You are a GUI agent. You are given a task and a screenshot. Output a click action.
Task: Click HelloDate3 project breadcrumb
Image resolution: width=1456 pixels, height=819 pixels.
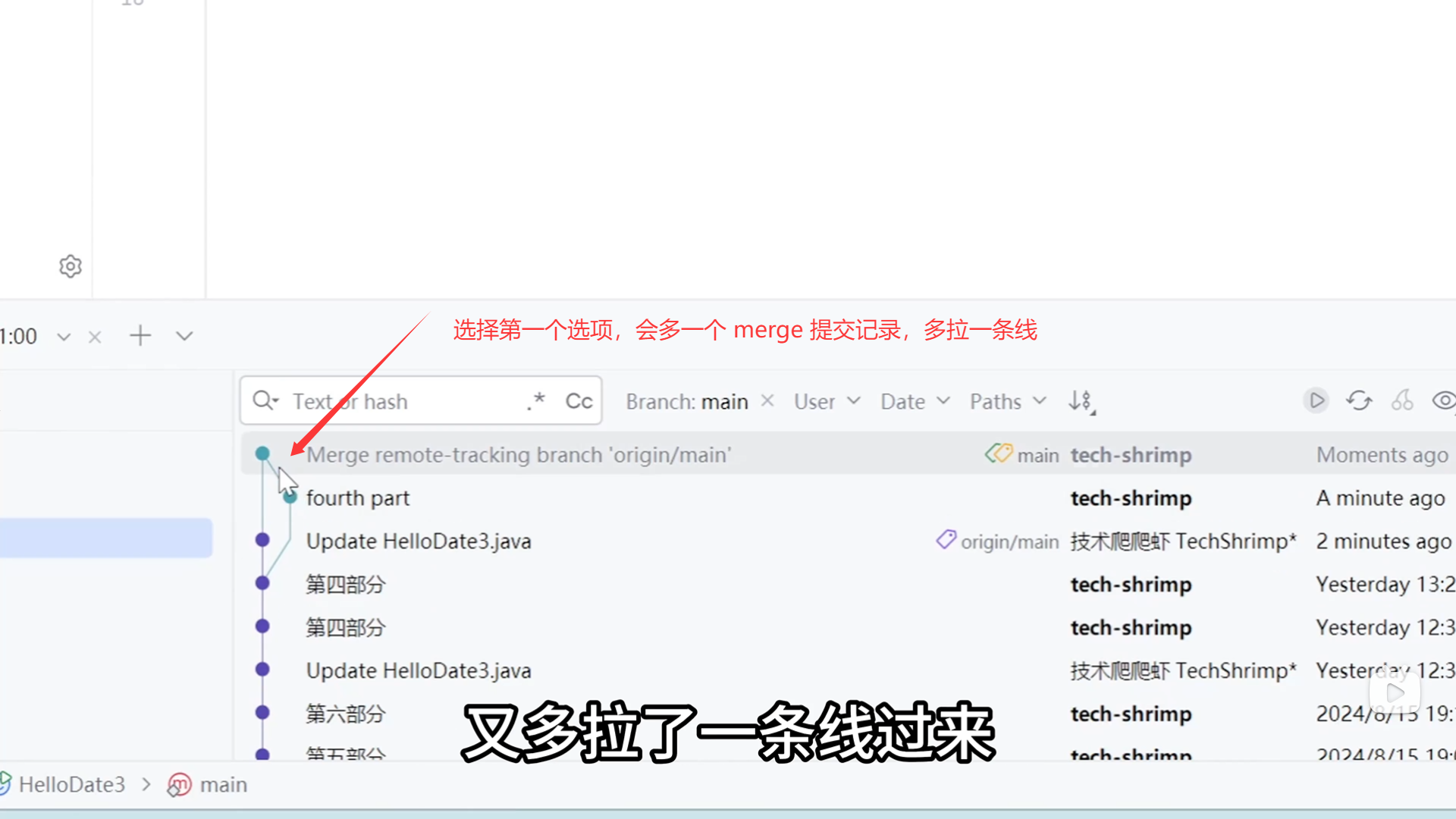(x=71, y=784)
